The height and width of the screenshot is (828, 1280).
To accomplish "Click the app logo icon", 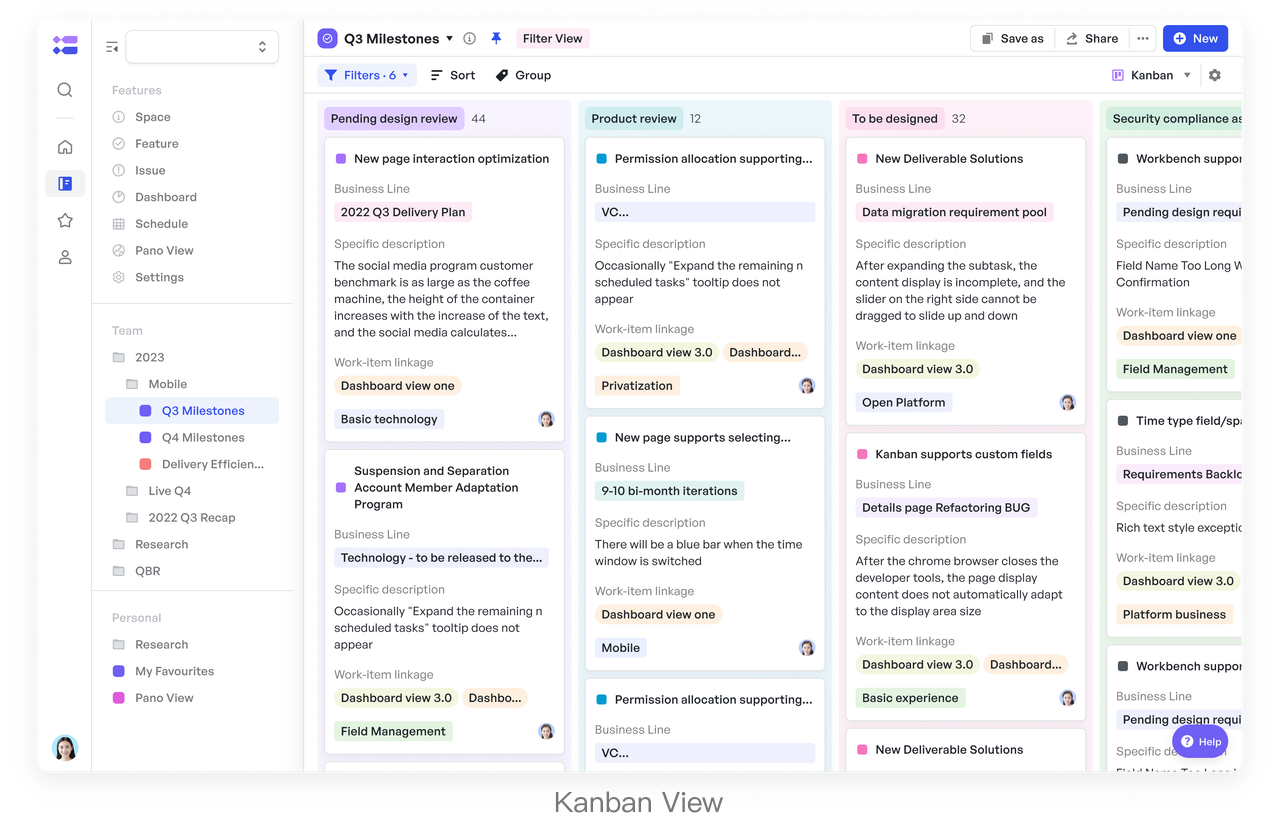I will [x=64, y=45].
